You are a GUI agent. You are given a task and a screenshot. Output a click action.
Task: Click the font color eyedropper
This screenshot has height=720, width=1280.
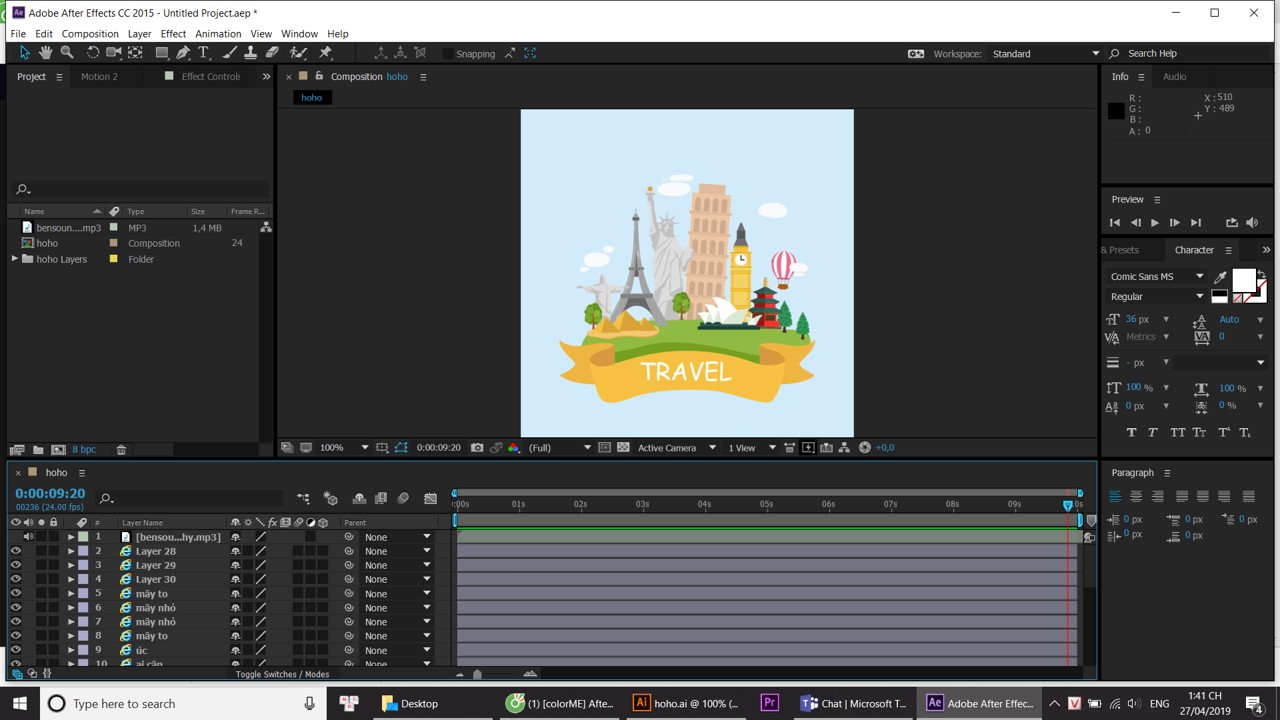coord(1220,277)
